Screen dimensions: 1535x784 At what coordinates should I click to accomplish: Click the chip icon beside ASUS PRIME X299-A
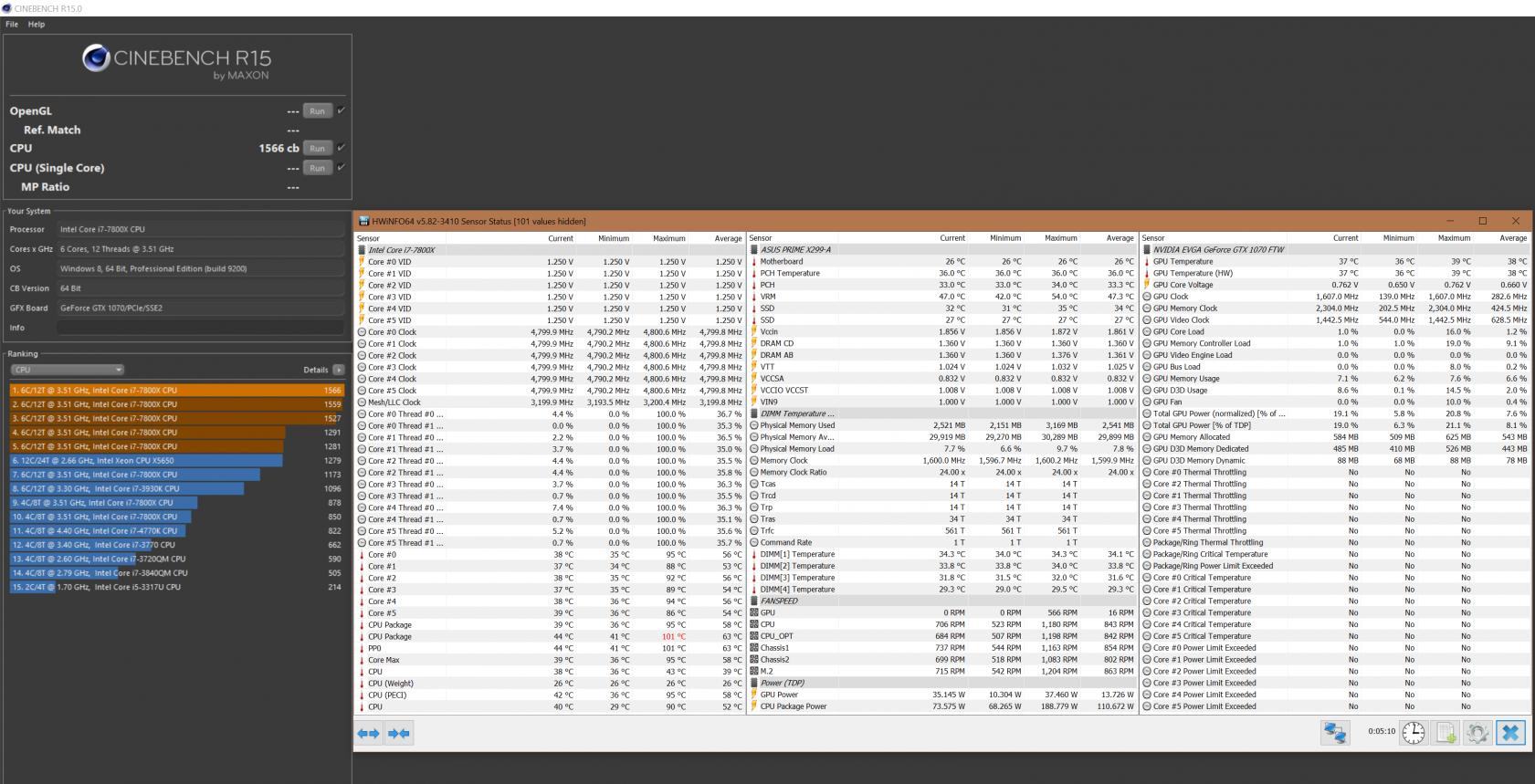click(754, 250)
